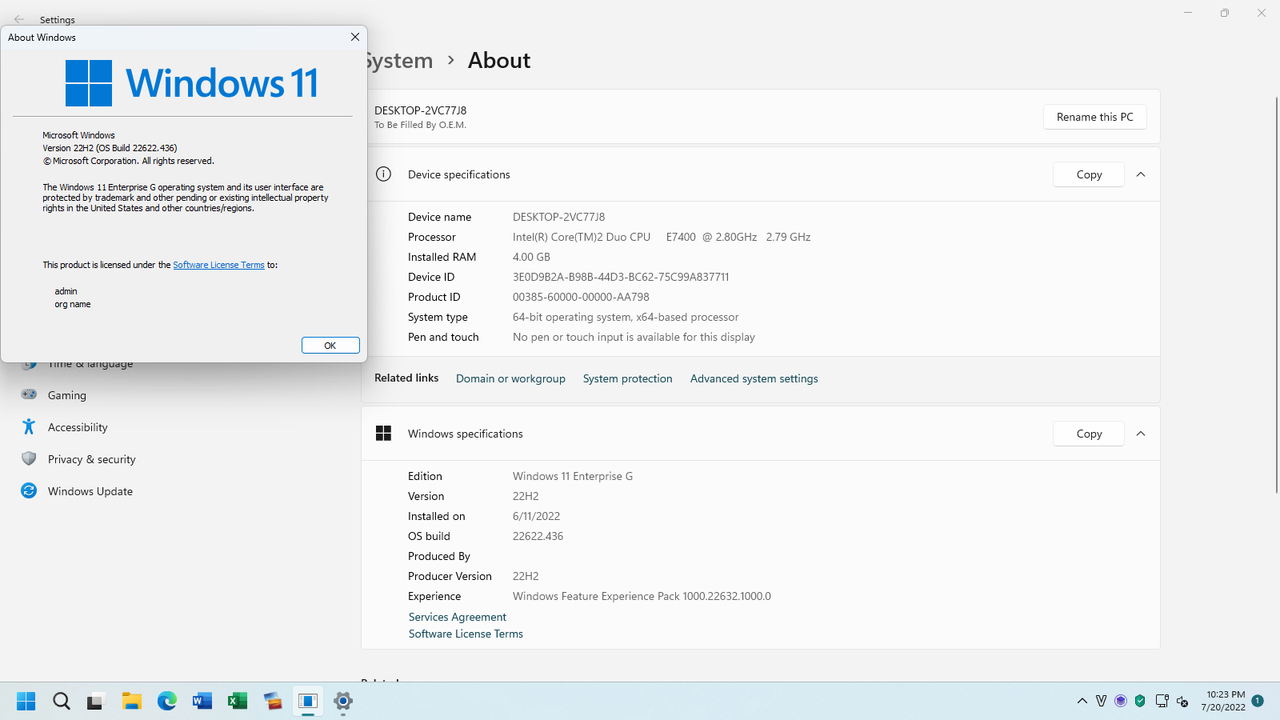
Task: Click the Gaming controller icon
Action: click(29, 395)
